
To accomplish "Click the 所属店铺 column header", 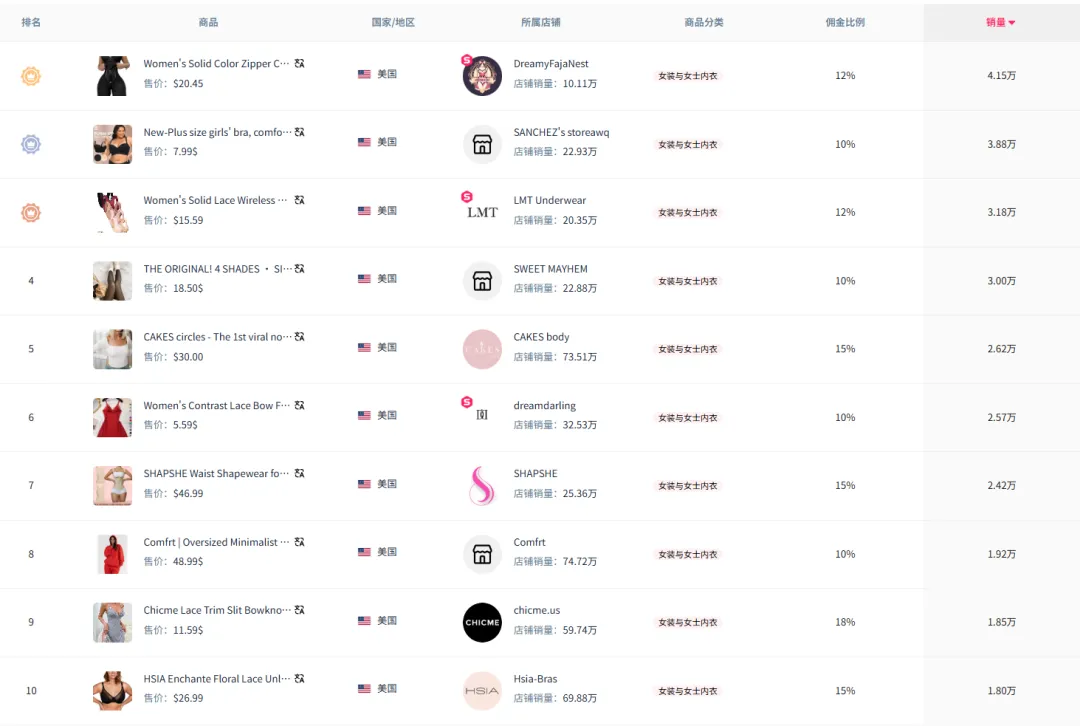I will (541, 22).
